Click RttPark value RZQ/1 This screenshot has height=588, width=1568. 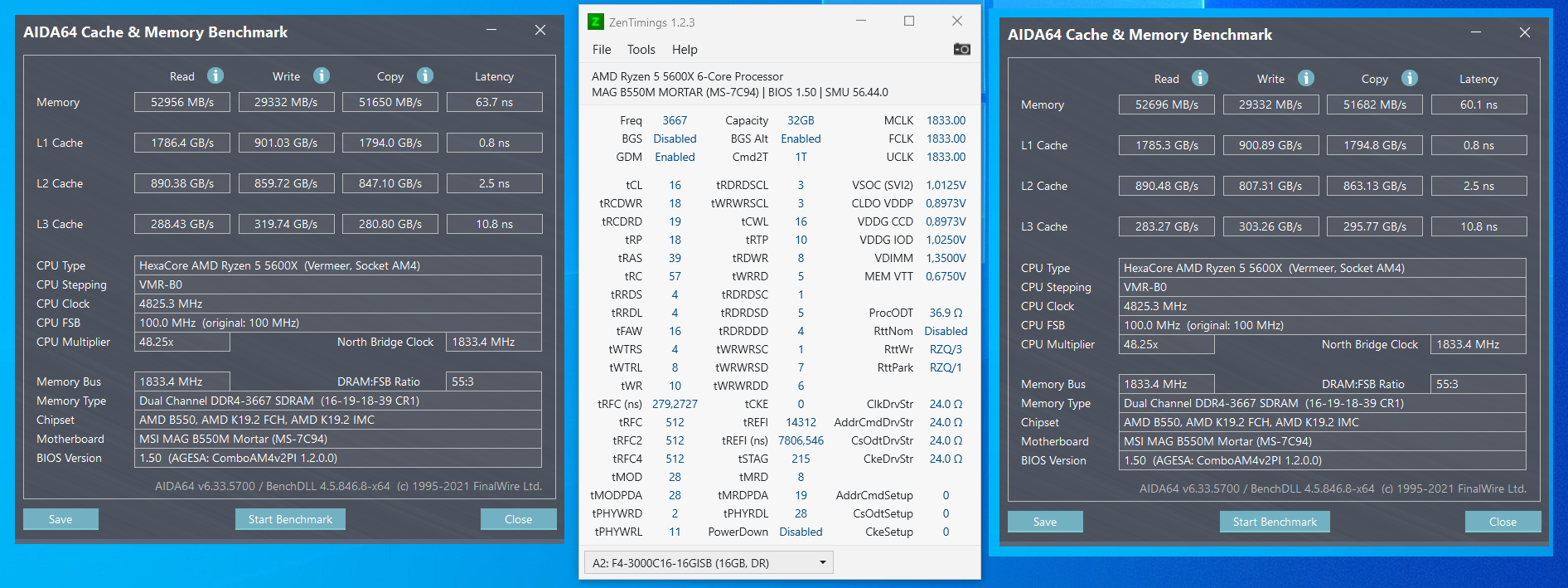[x=946, y=367]
